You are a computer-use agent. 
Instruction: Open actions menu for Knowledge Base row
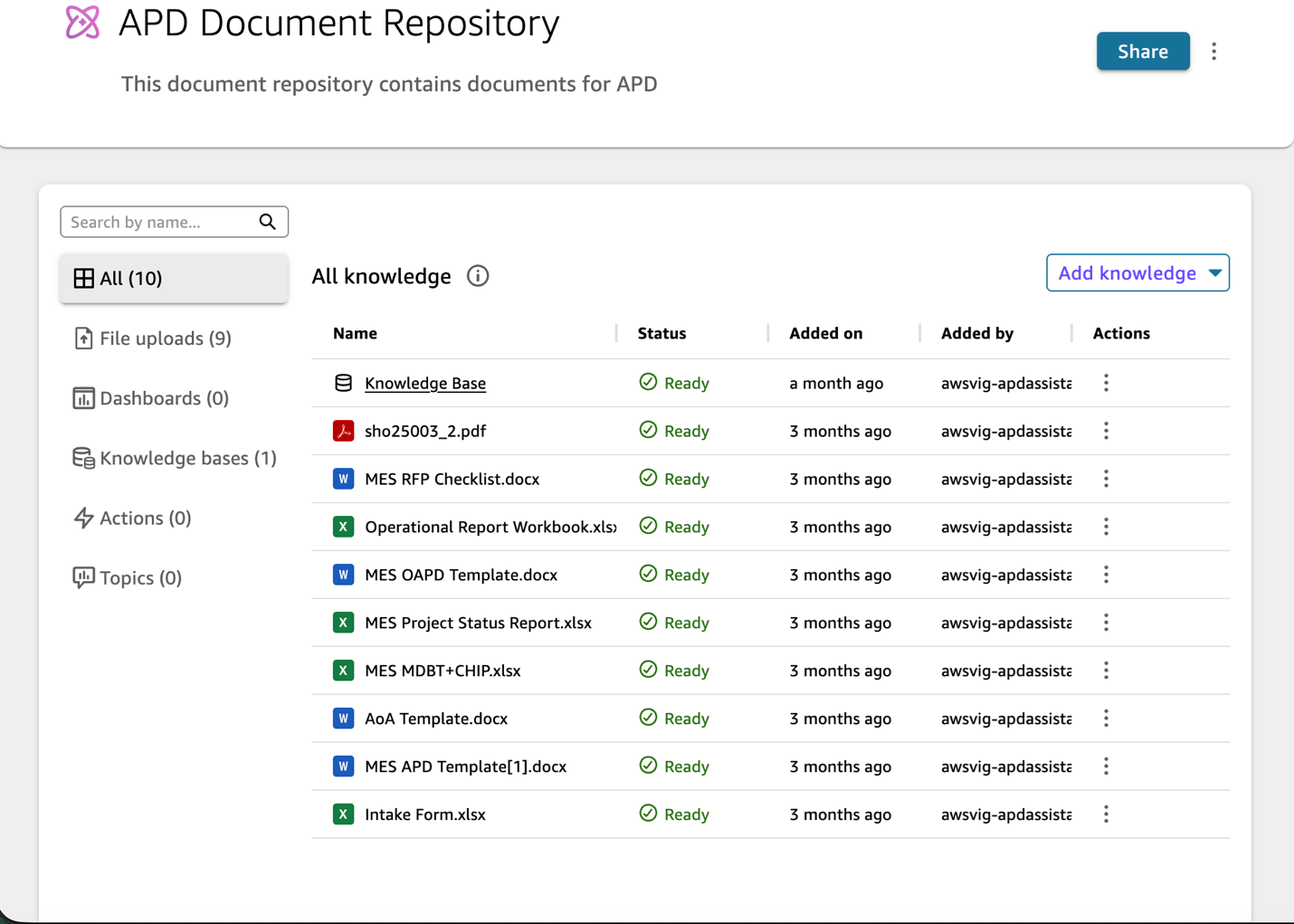coord(1106,383)
